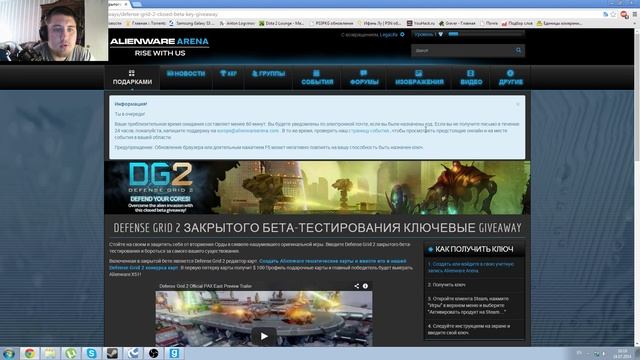The width and height of the screenshot is (640, 360).
Task: Open File Explorer from taskbar
Action: tap(50, 353)
